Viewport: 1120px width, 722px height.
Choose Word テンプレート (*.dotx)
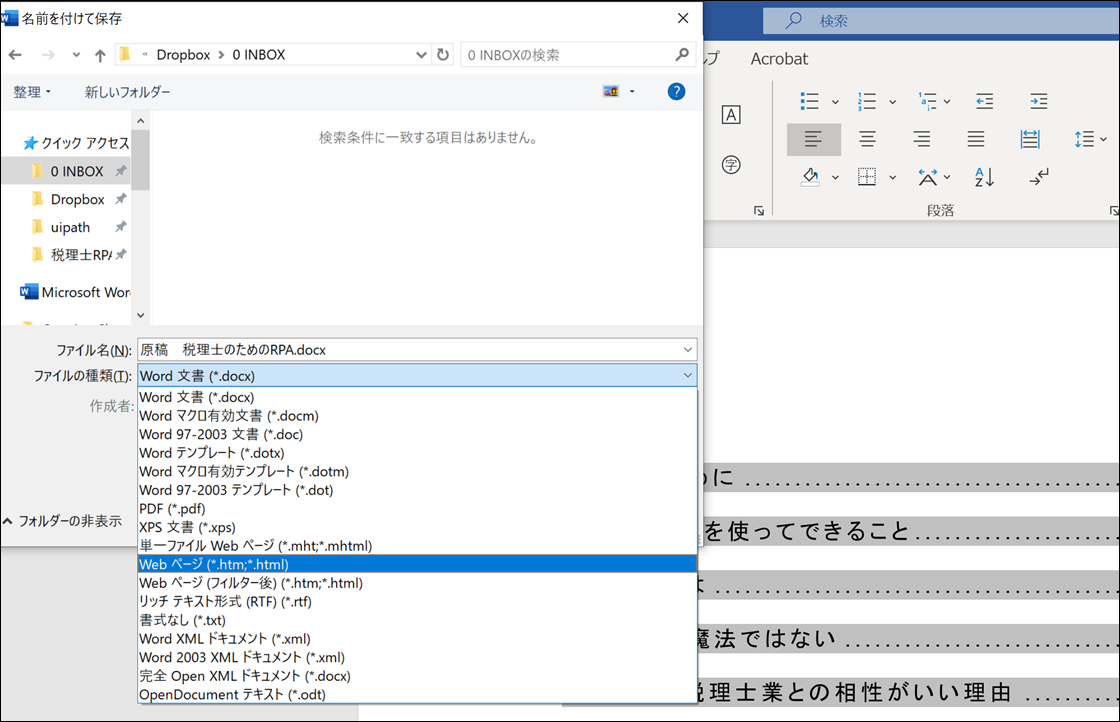(x=417, y=453)
